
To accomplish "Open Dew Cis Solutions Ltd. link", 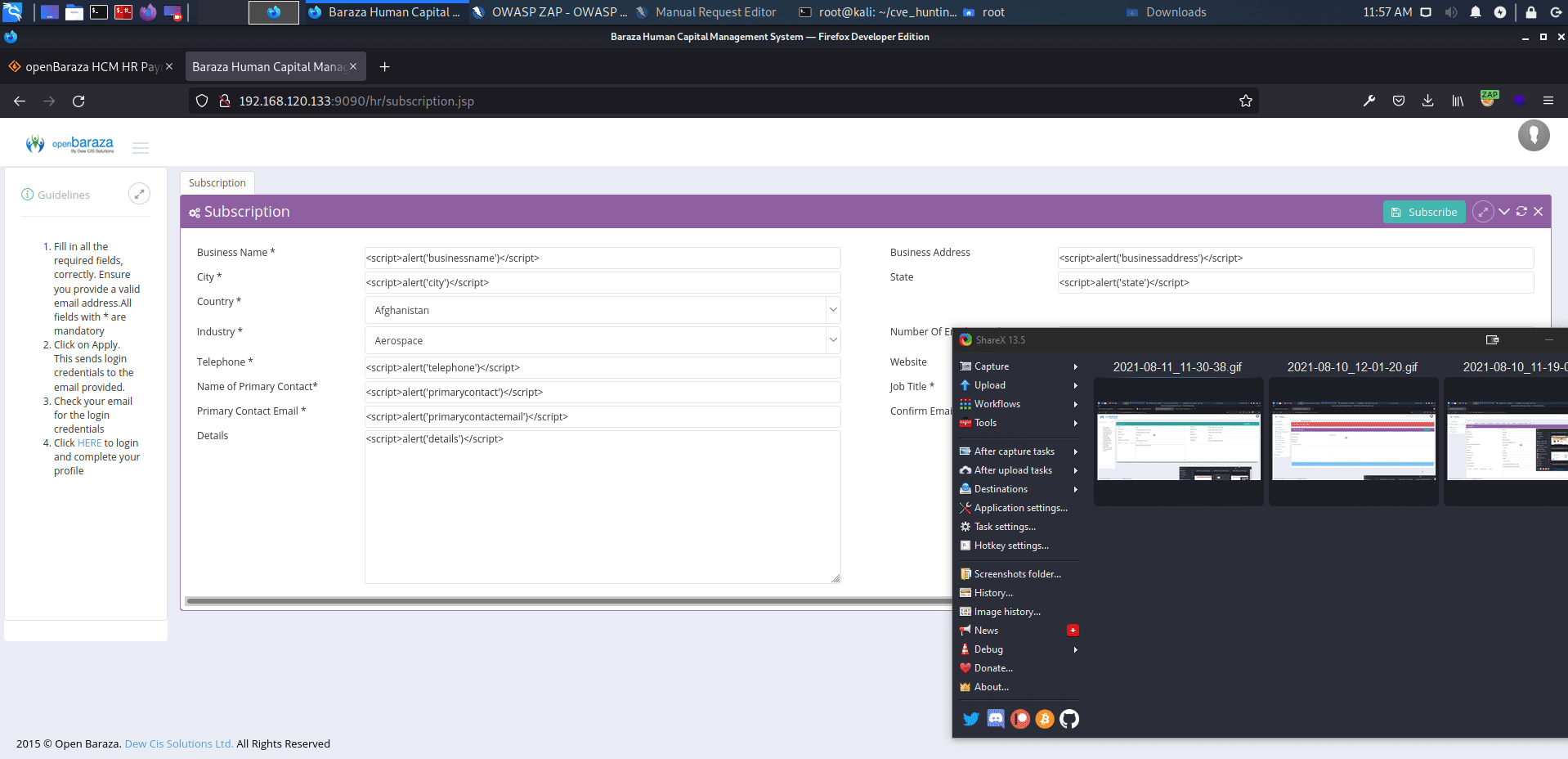I will click(x=179, y=743).
